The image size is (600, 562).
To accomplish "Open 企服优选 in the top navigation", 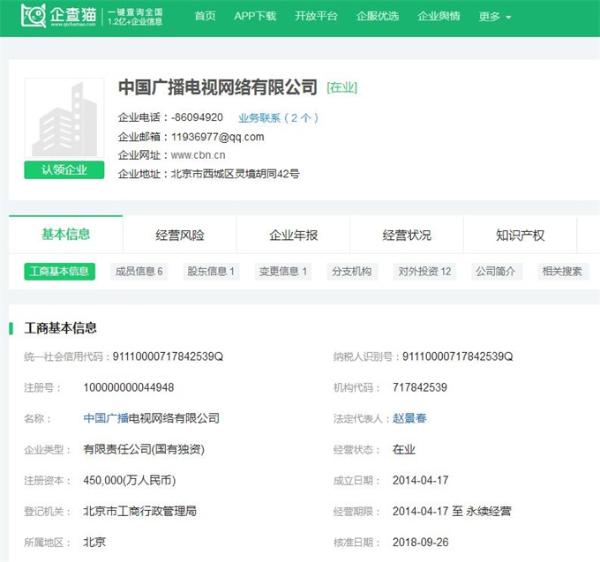I will (377, 16).
